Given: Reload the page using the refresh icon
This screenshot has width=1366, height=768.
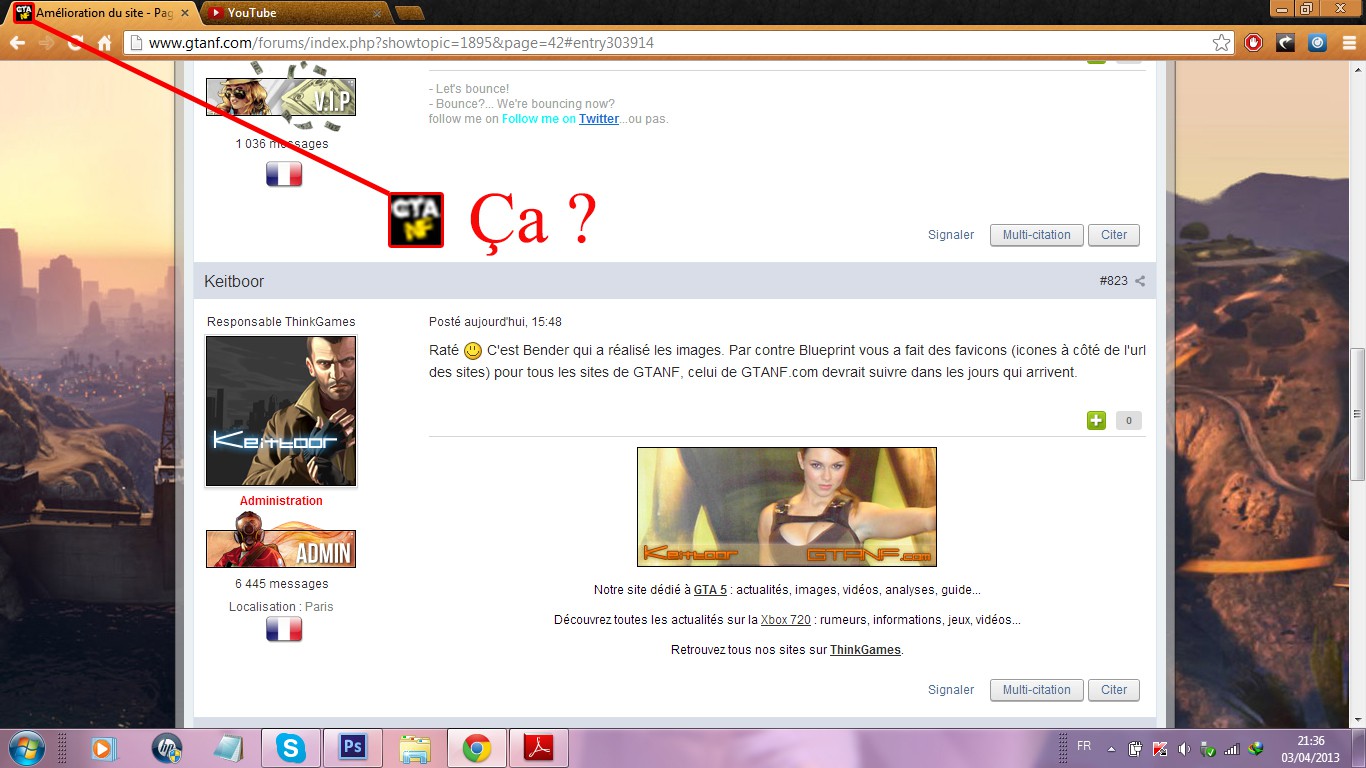Looking at the screenshot, I should [x=75, y=43].
